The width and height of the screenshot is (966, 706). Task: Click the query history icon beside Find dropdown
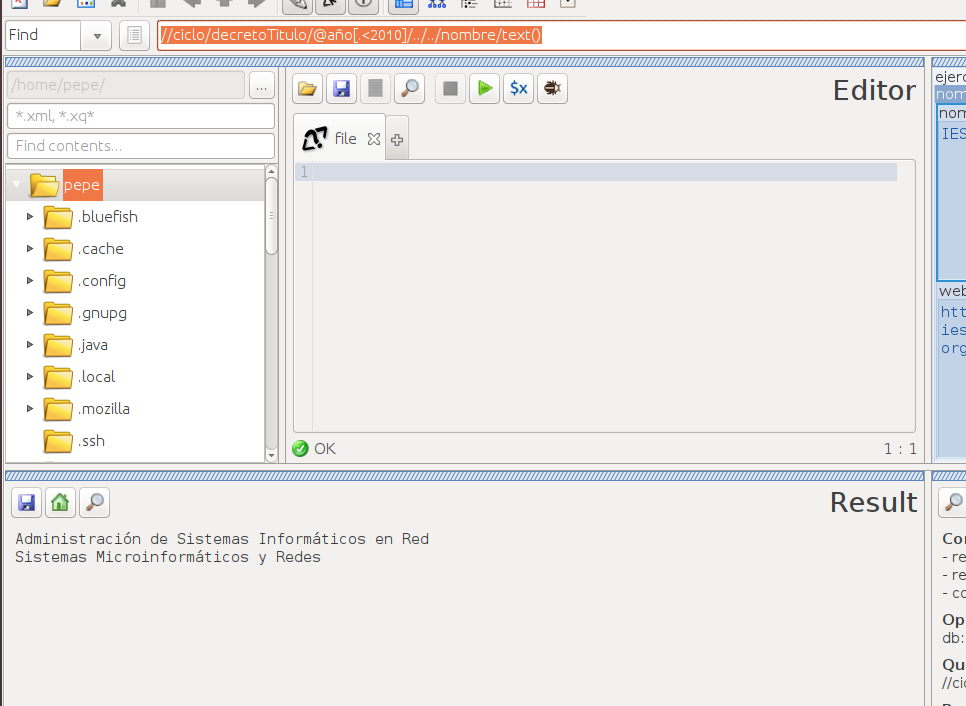point(134,35)
